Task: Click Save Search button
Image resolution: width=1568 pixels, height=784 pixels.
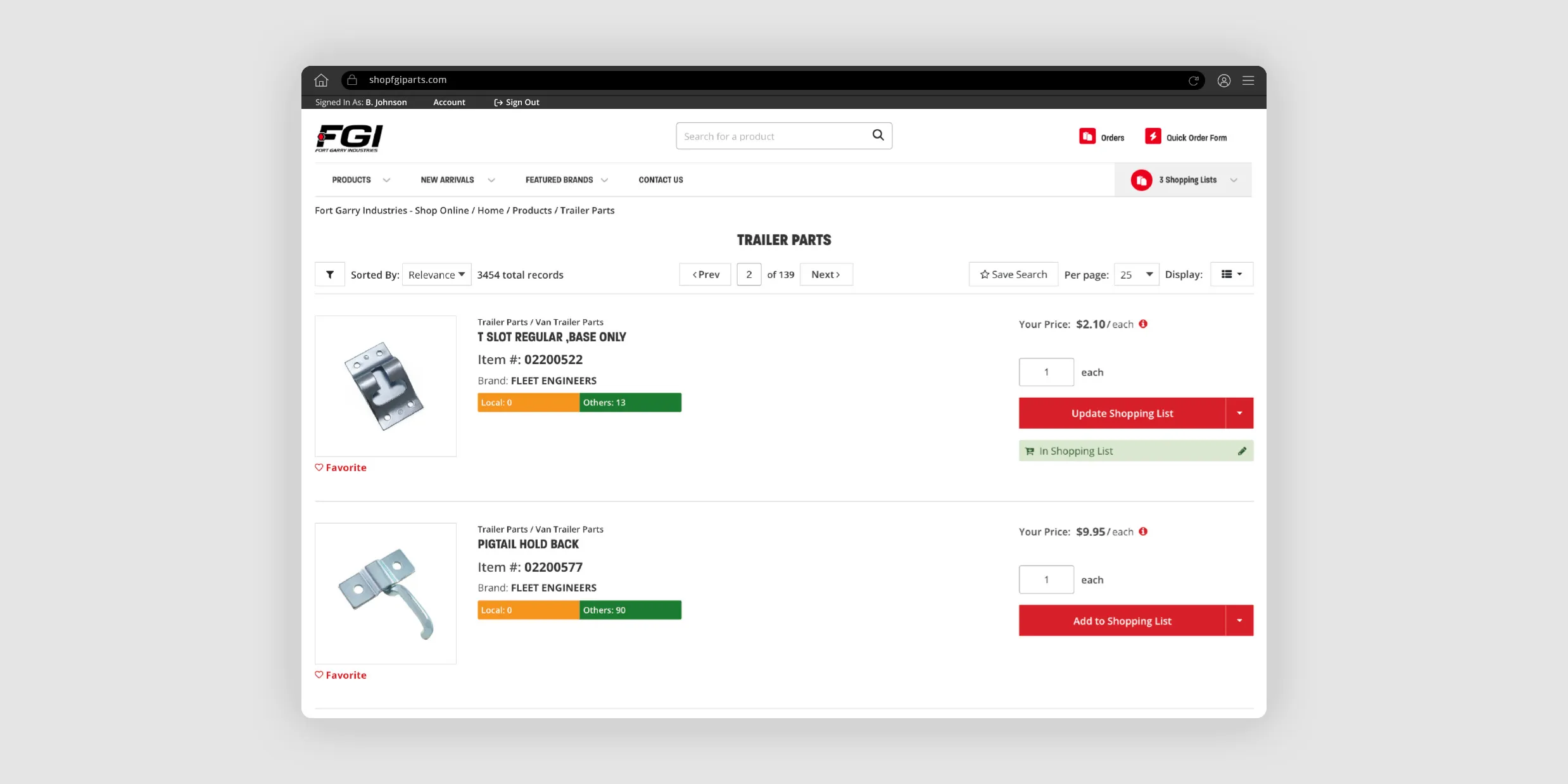Action: pos(1013,274)
